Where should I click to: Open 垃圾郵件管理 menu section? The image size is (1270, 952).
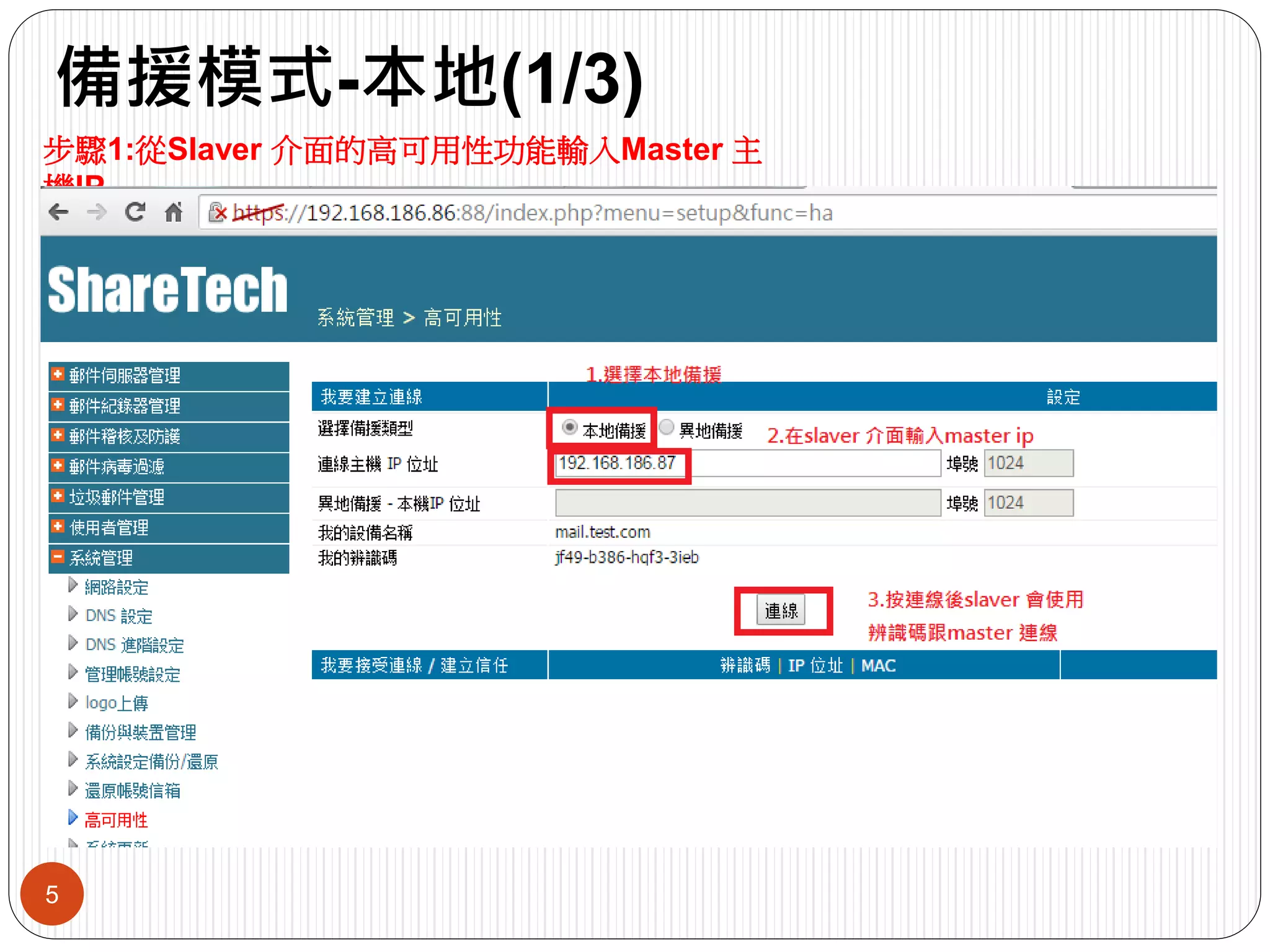click(169, 497)
